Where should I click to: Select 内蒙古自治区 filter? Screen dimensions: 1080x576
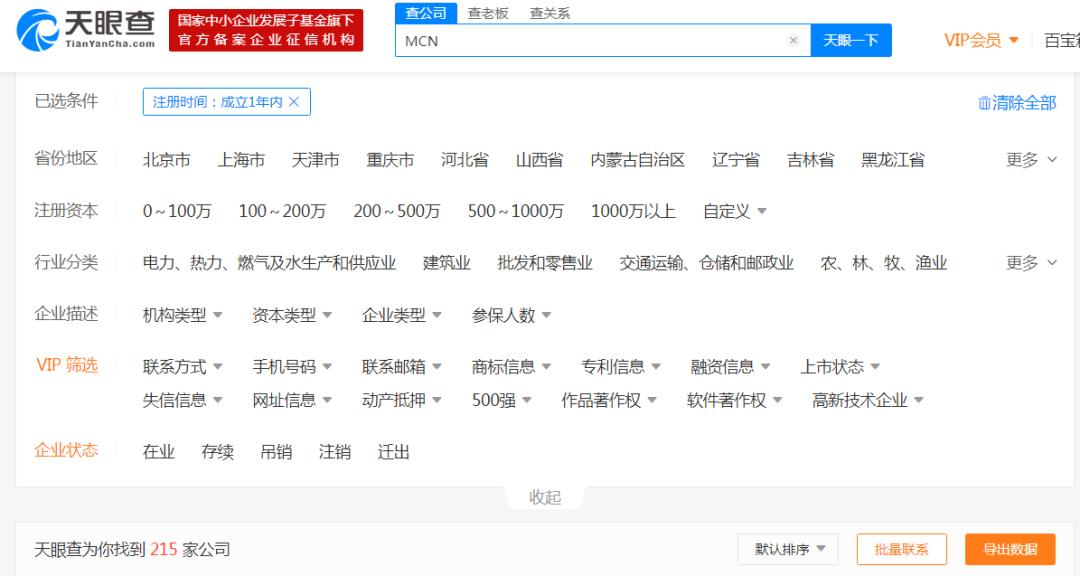click(x=638, y=160)
